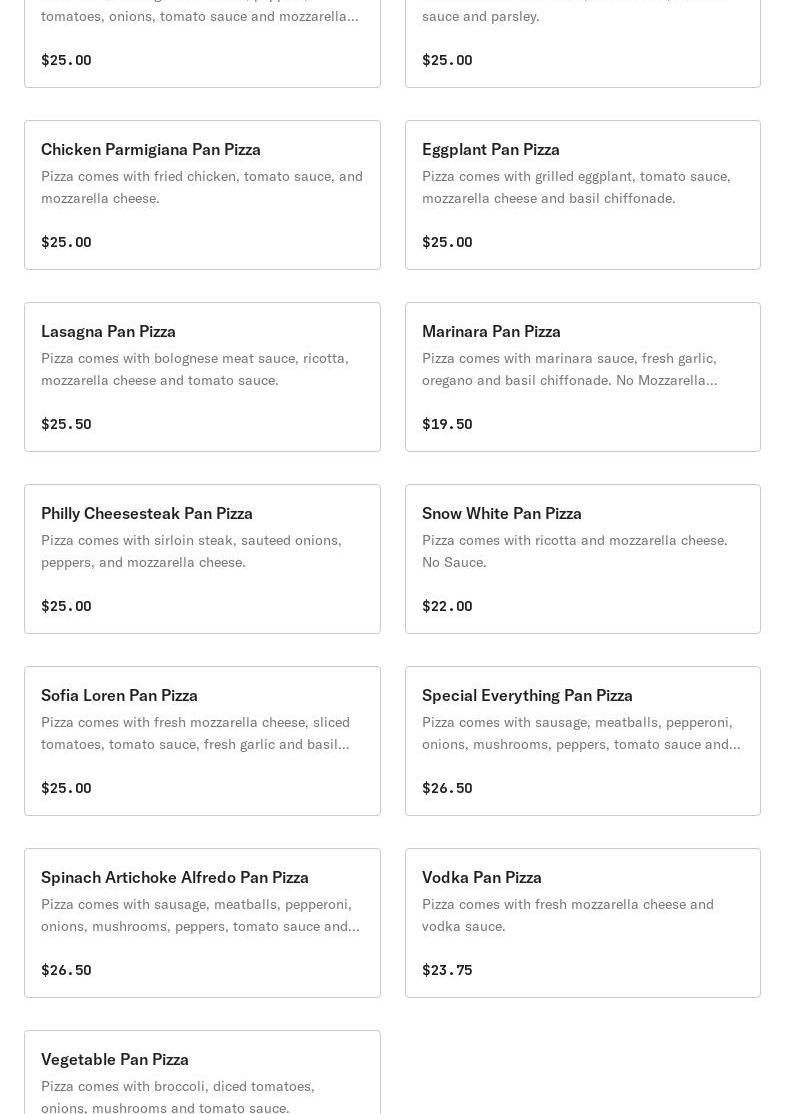Select the Eggplant Pan Pizza card
This screenshot has width=785, height=1114.
pos(582,195)
